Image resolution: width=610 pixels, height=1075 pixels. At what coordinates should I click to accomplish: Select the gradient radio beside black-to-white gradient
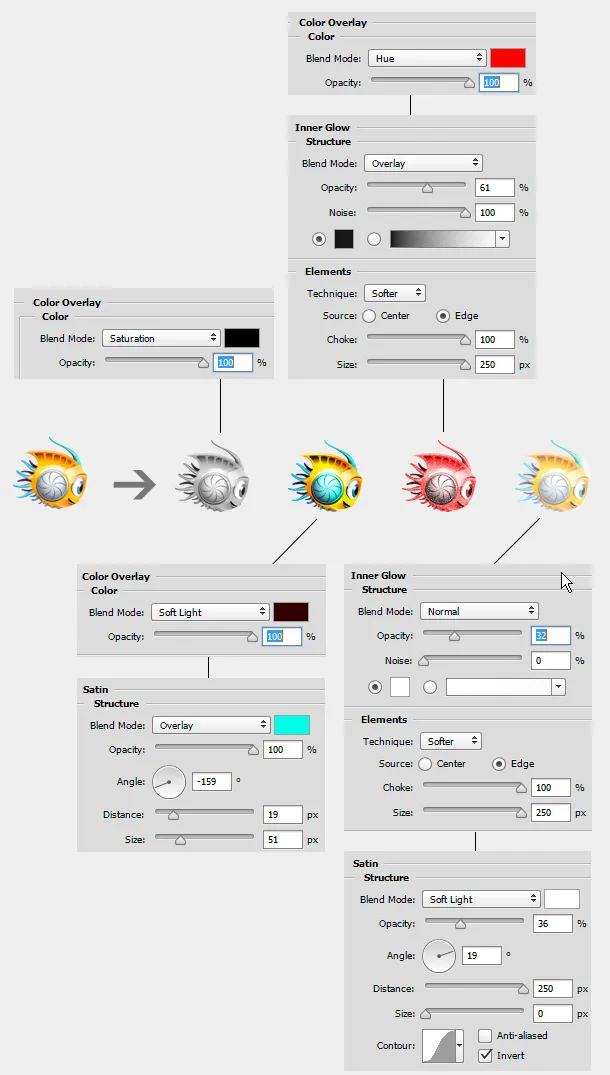(374, 239)
